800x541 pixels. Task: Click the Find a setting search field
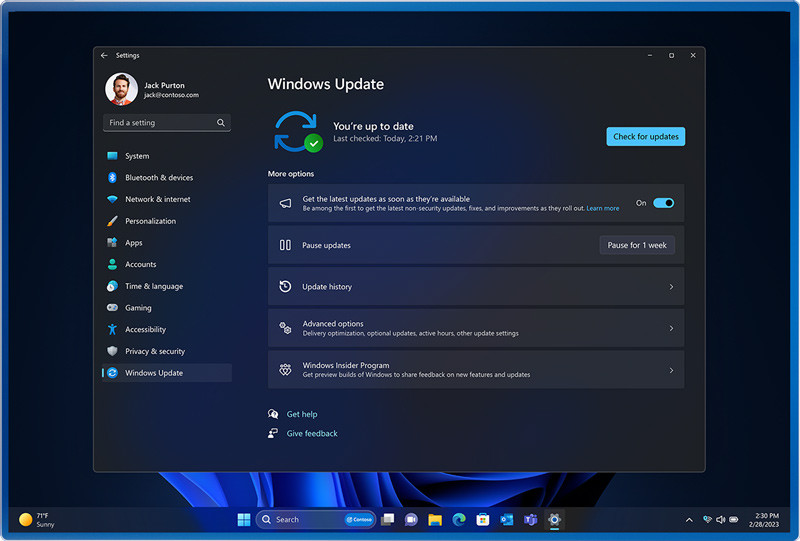coord(160,123)
